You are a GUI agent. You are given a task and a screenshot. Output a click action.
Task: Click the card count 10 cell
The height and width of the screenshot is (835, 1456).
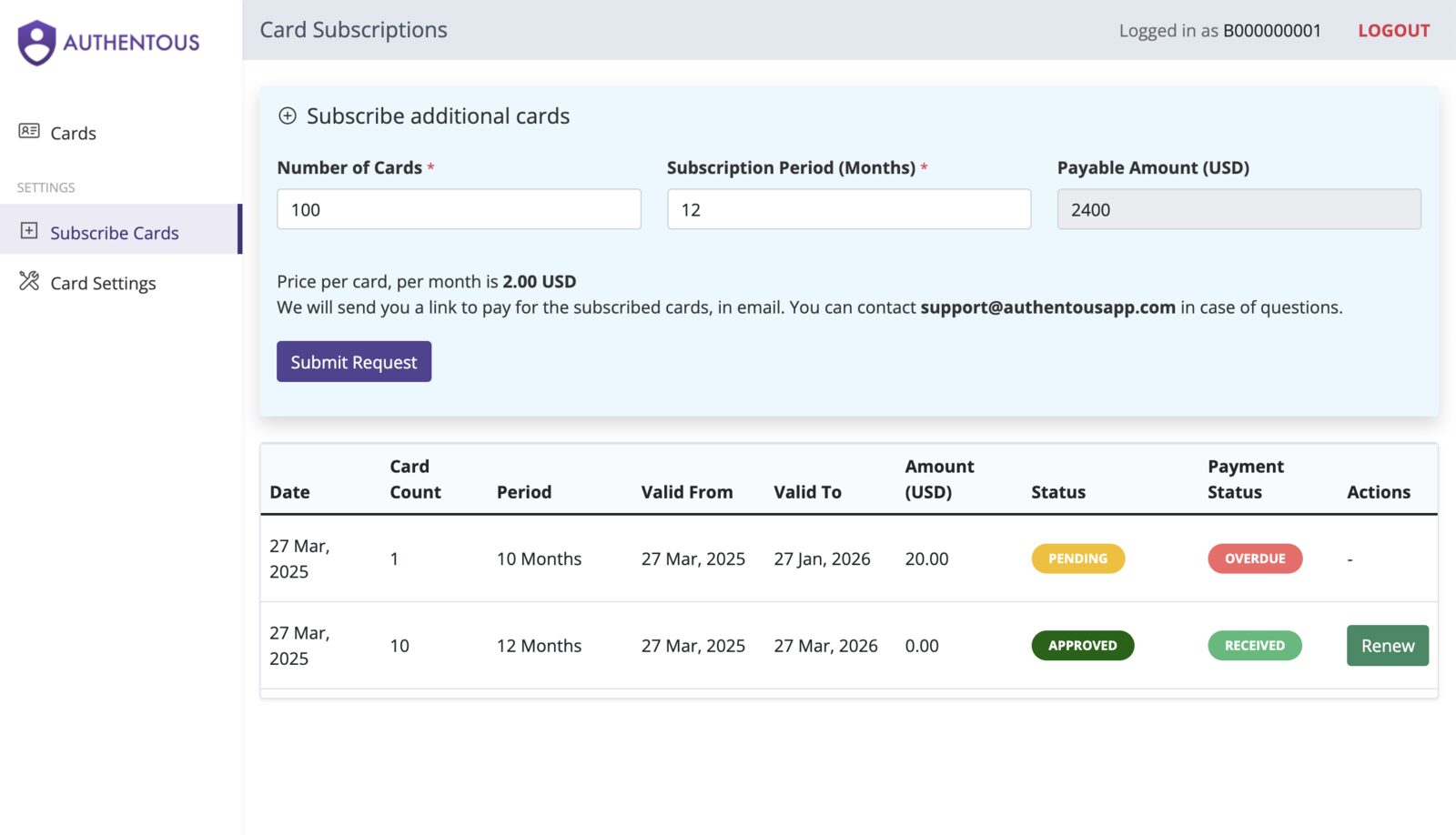pyautogui.click(x=399, y=646)
